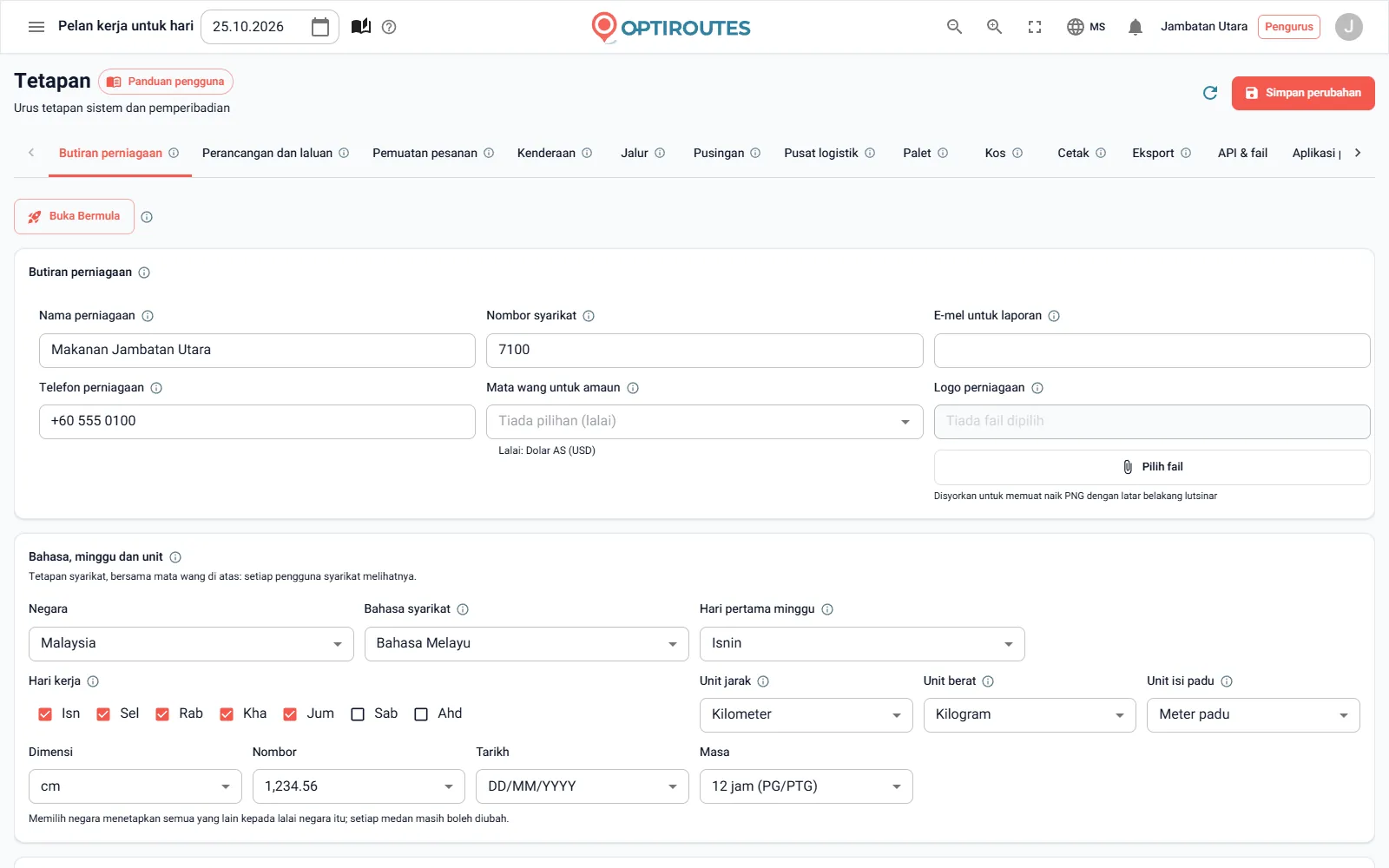Open the user avatar J

pyautogui.click(x=1348, y=27)
